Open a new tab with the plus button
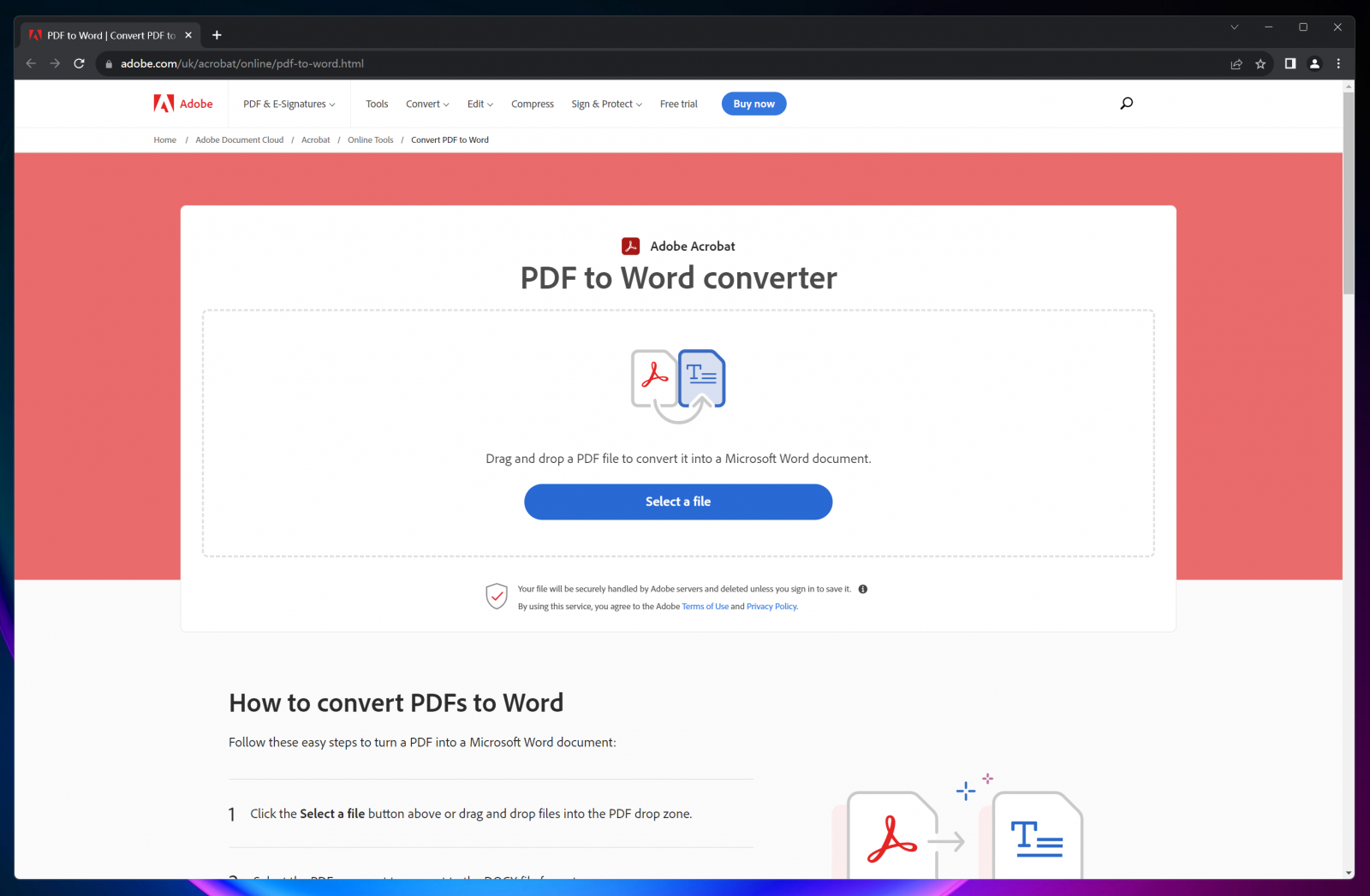Viewport: 1370px width, 896px height. [217, 35]
